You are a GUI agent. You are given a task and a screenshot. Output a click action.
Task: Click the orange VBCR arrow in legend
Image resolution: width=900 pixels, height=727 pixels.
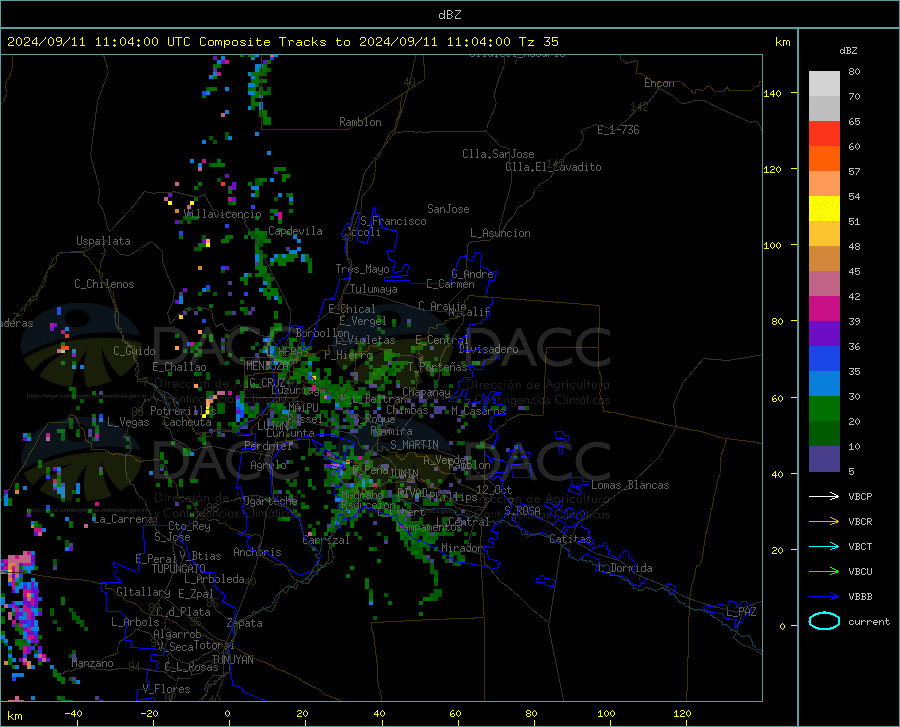(824, 522)
